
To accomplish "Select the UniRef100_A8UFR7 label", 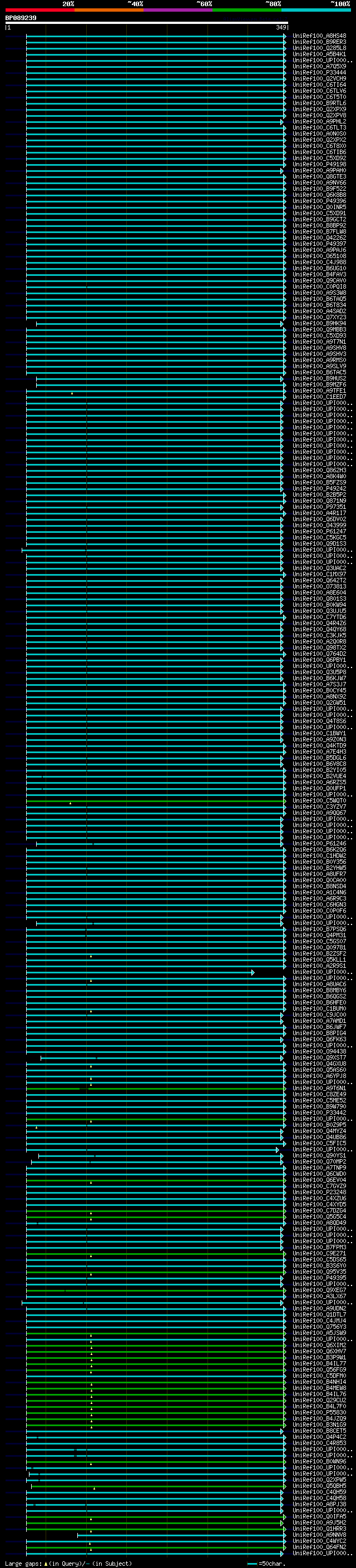I will 319,874.
